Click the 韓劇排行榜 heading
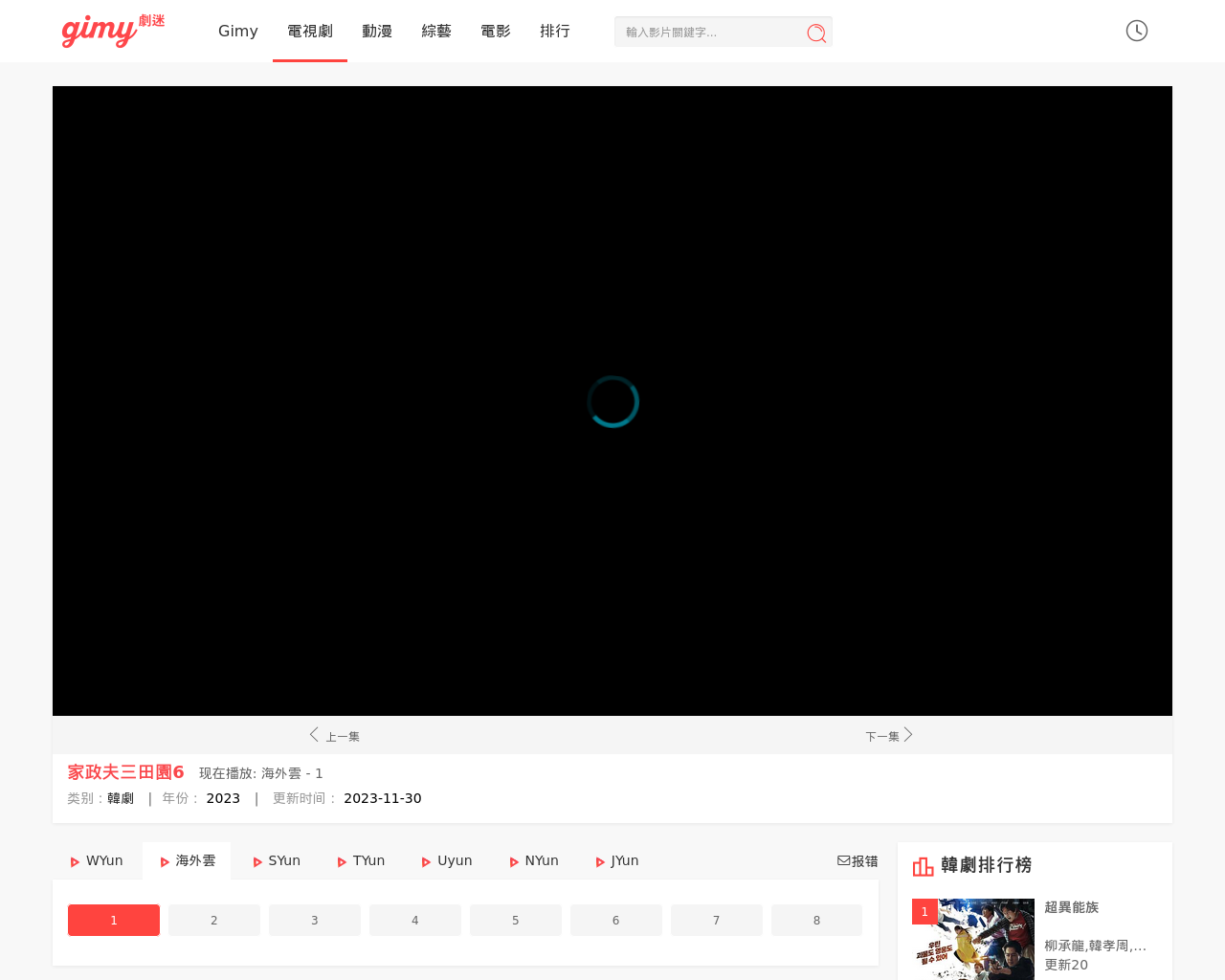This screenshot has width=1225, height=980. click(987, 865)
